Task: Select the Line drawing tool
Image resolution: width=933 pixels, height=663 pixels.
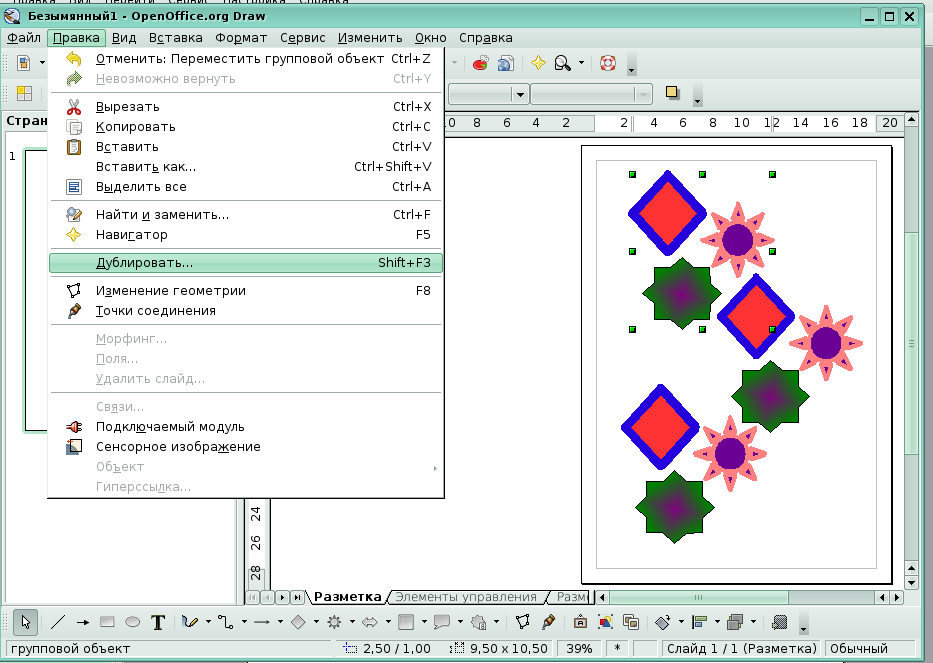Action: 59,622
